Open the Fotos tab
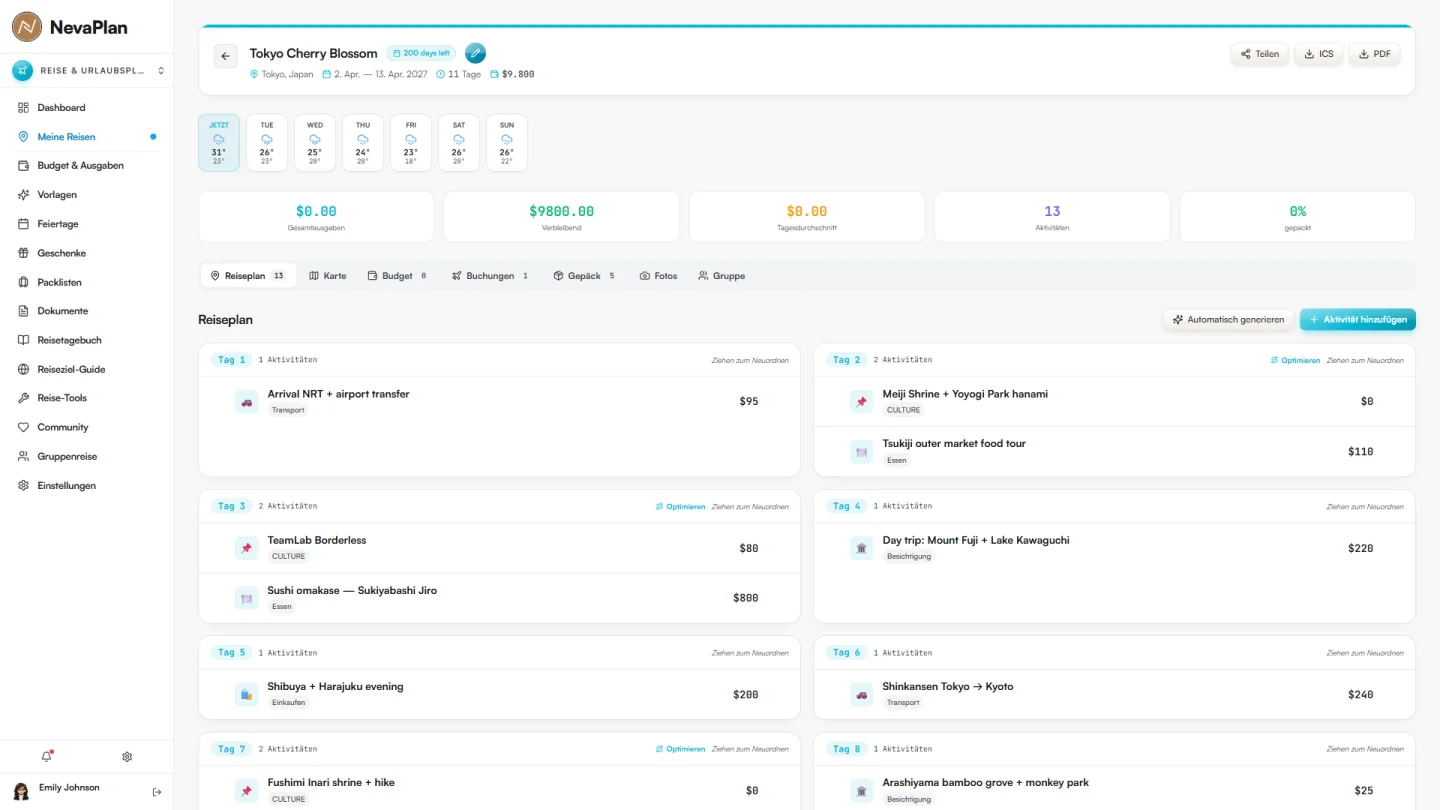This screenshot has height=810, width=1440. (x=659, y=276)
